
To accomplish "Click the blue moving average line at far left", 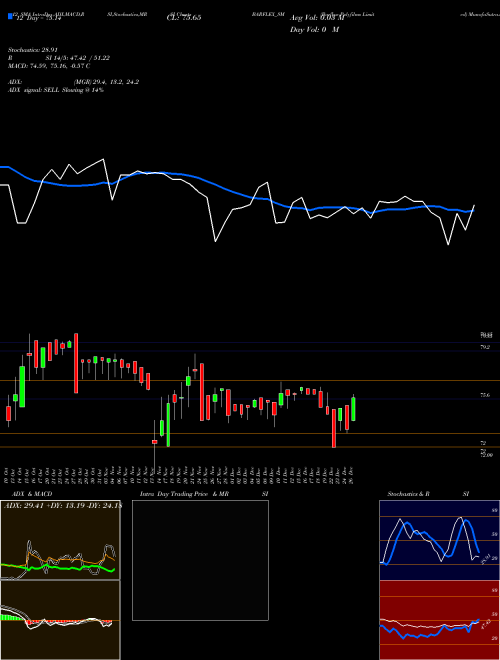I will [5, 168].
